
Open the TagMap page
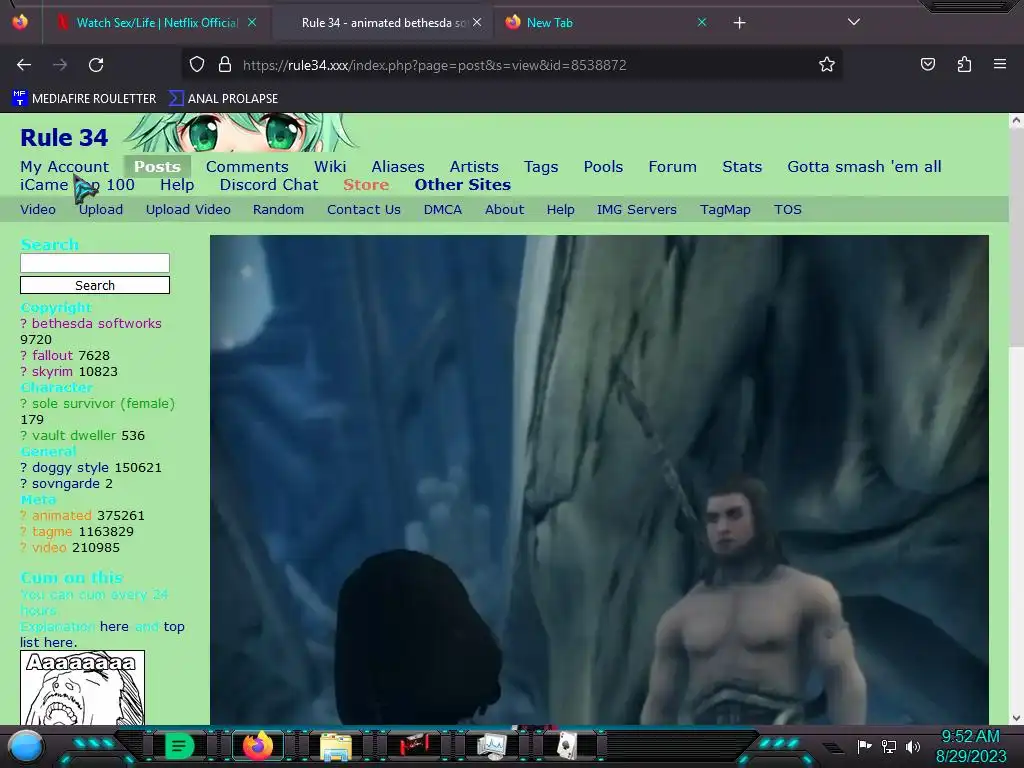pyautogui.click(x=725, y=210)
